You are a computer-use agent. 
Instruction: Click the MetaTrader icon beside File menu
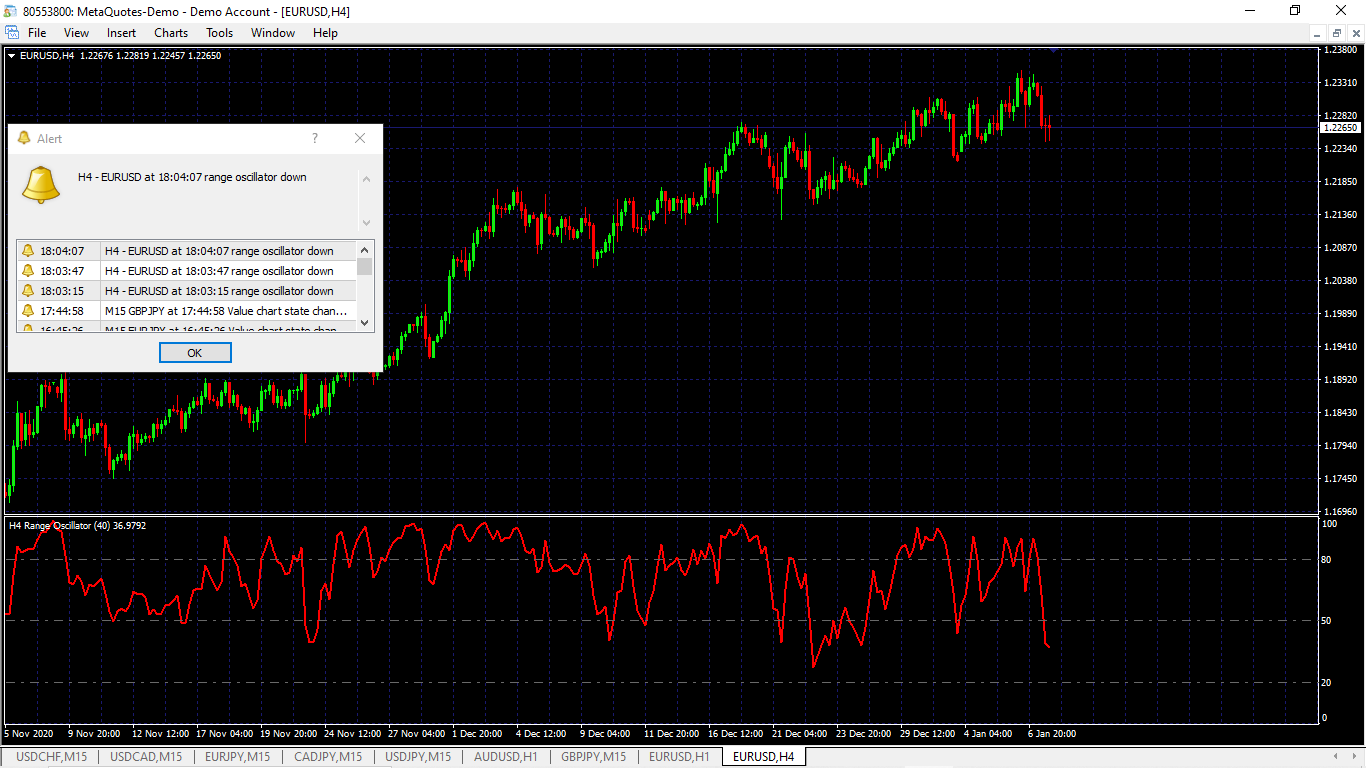point(11,33)
